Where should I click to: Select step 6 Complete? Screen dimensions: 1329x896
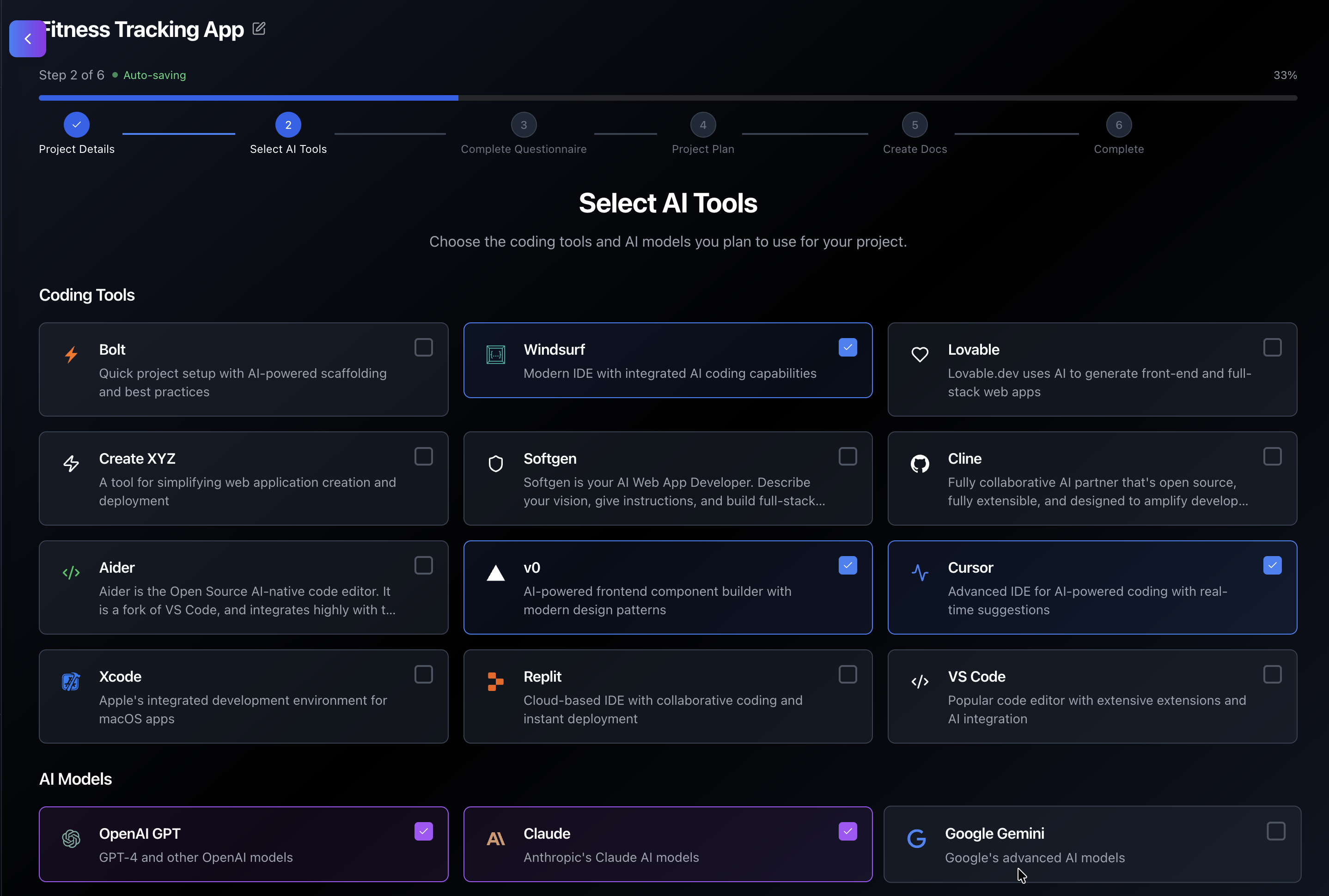pyautogui.click(x=1119, y=125)
